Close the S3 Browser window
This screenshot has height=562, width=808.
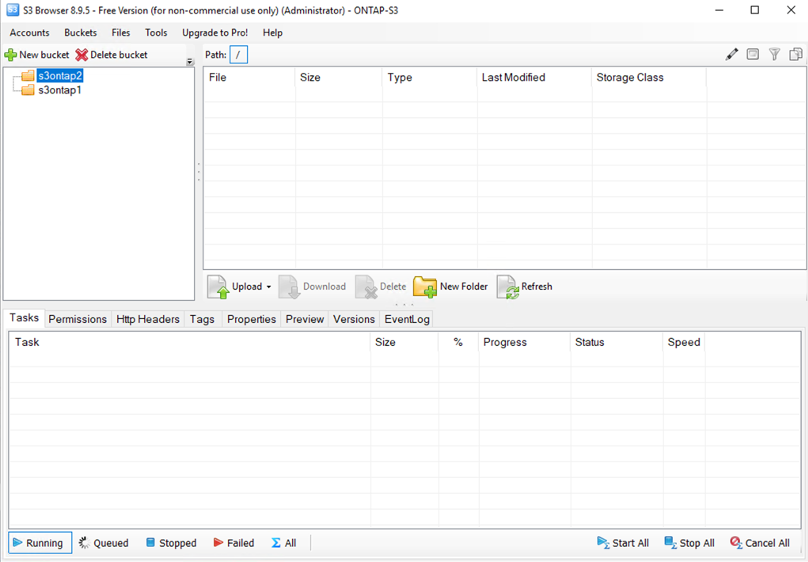791,10
